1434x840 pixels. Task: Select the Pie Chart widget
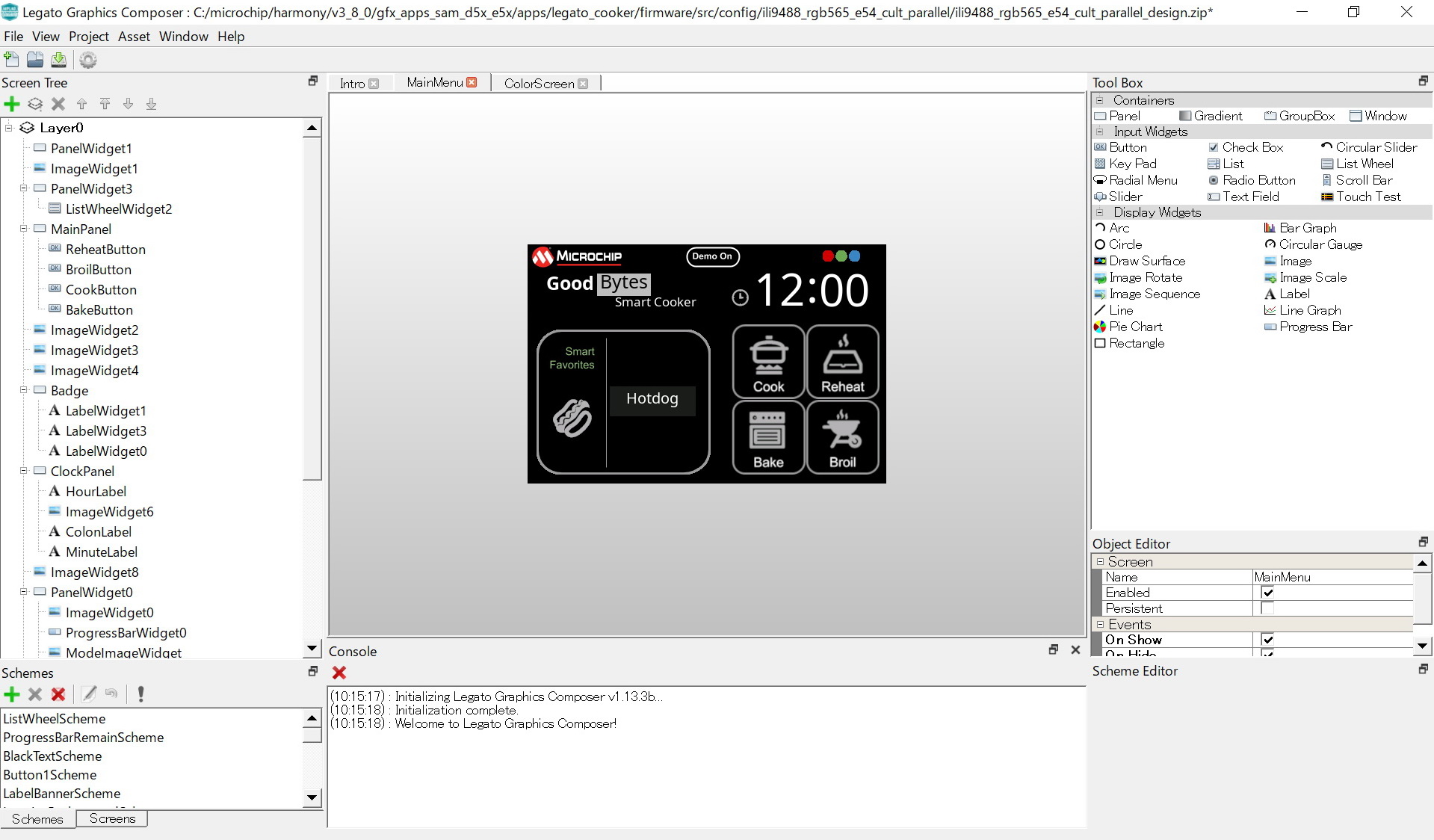point(1128,327)
